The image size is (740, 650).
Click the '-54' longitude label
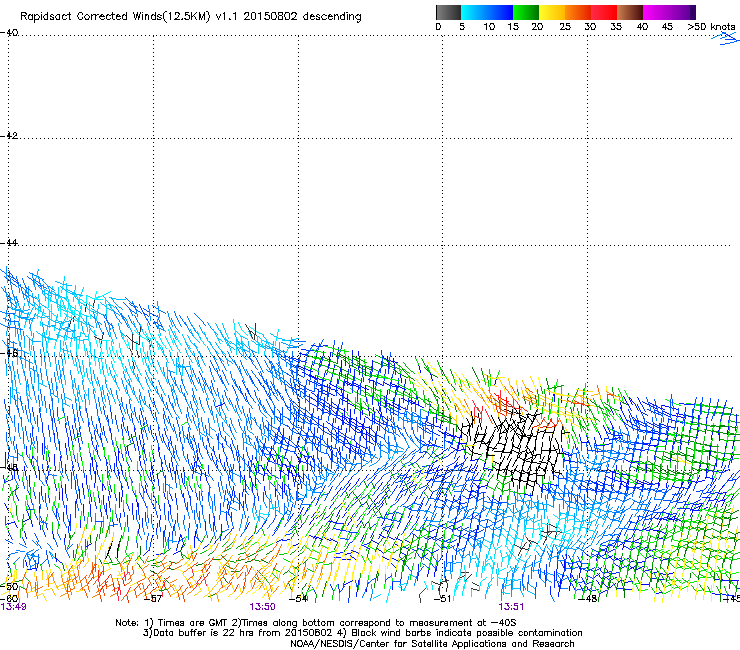pos(298,599)
